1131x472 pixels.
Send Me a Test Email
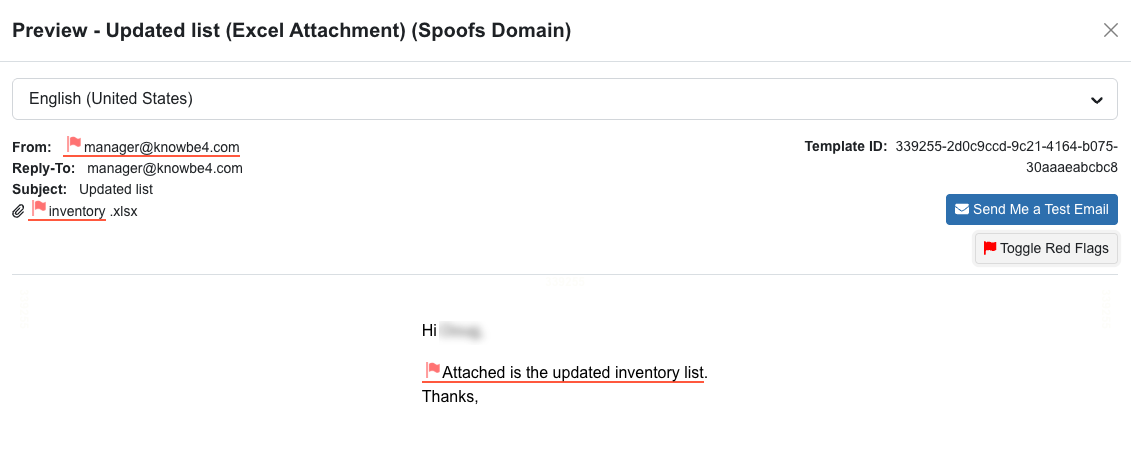tap(1032, 209)
